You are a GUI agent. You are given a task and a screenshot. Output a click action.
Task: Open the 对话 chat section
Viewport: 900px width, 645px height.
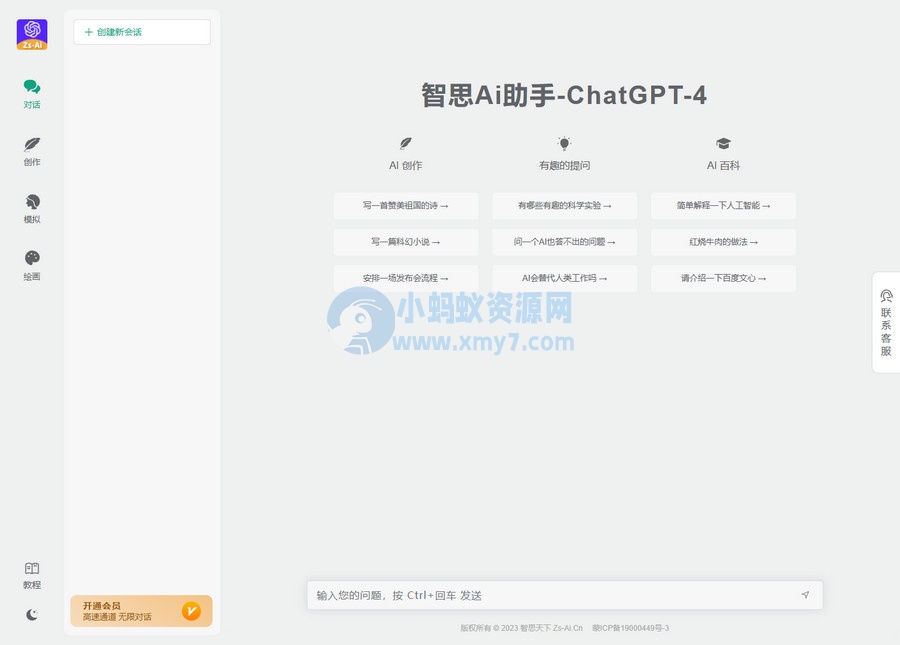[x=32, y=94]
